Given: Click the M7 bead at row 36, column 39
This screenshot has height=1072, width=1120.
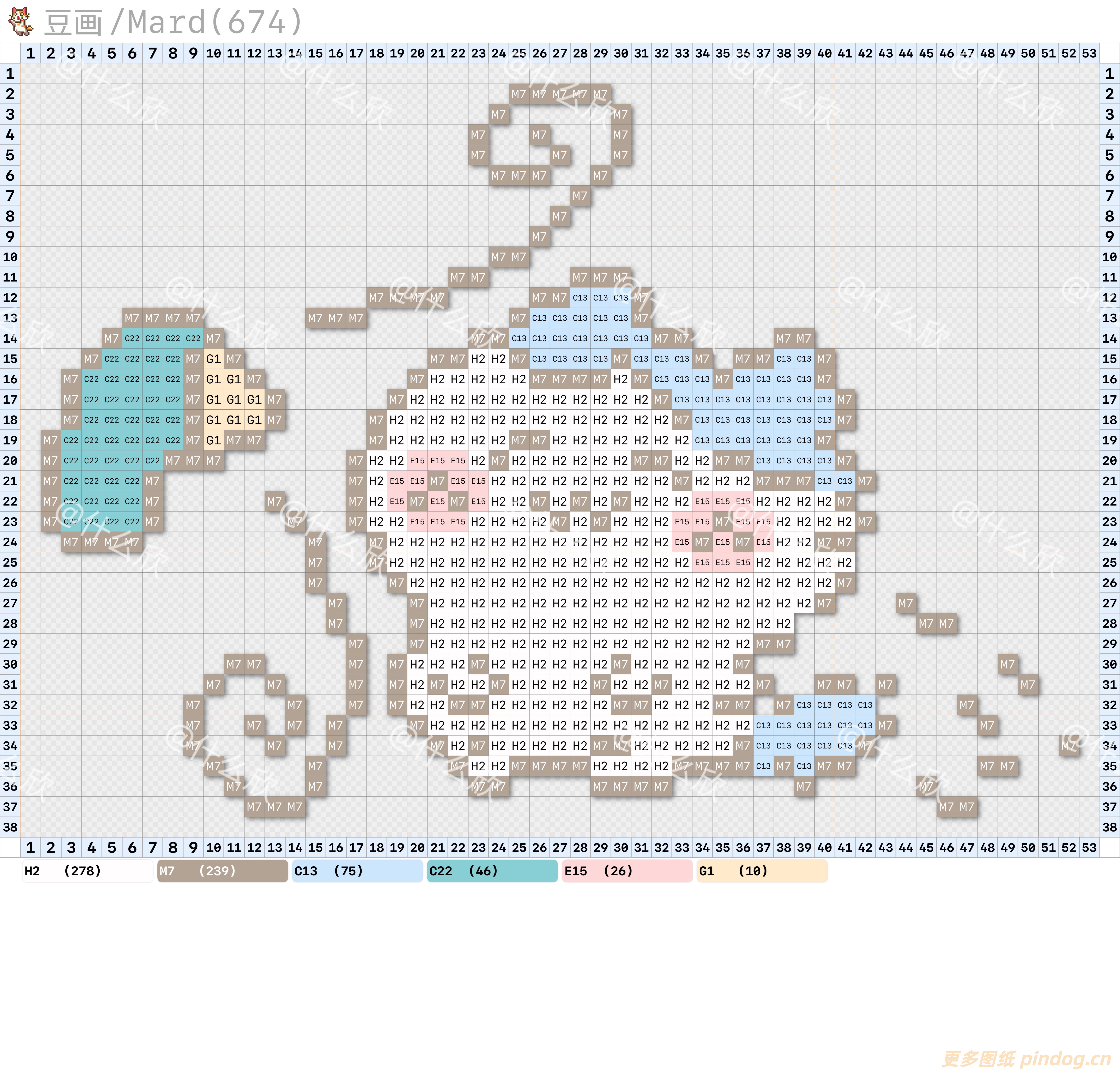Looking at the screenshot, I should pos(804,787).
